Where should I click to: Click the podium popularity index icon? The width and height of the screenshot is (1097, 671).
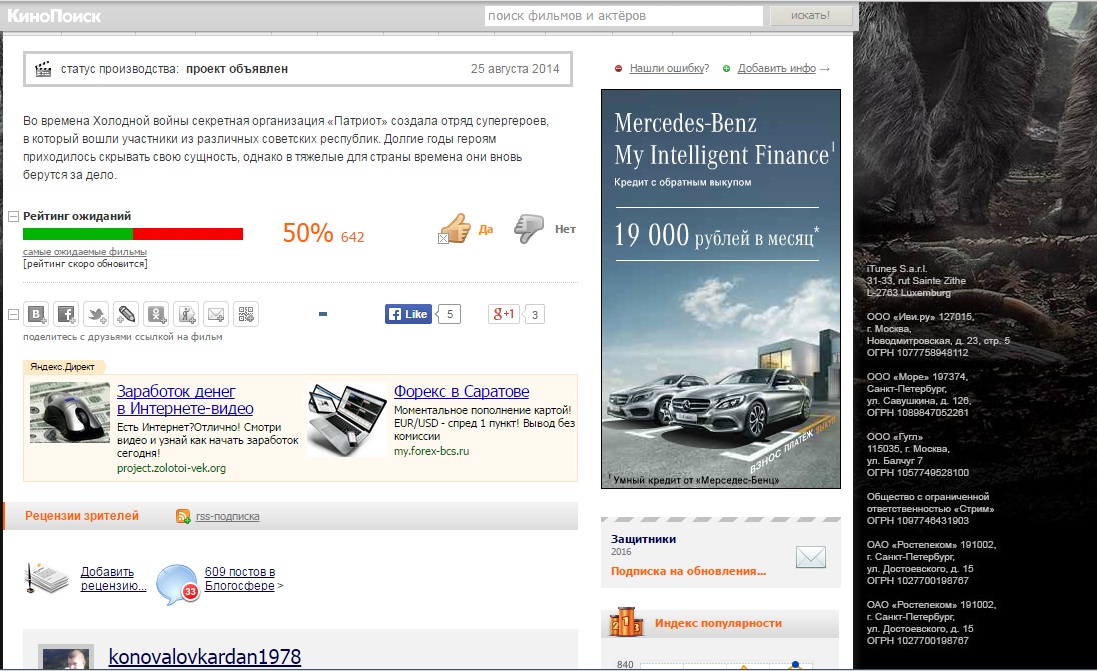tap(626, 622)
